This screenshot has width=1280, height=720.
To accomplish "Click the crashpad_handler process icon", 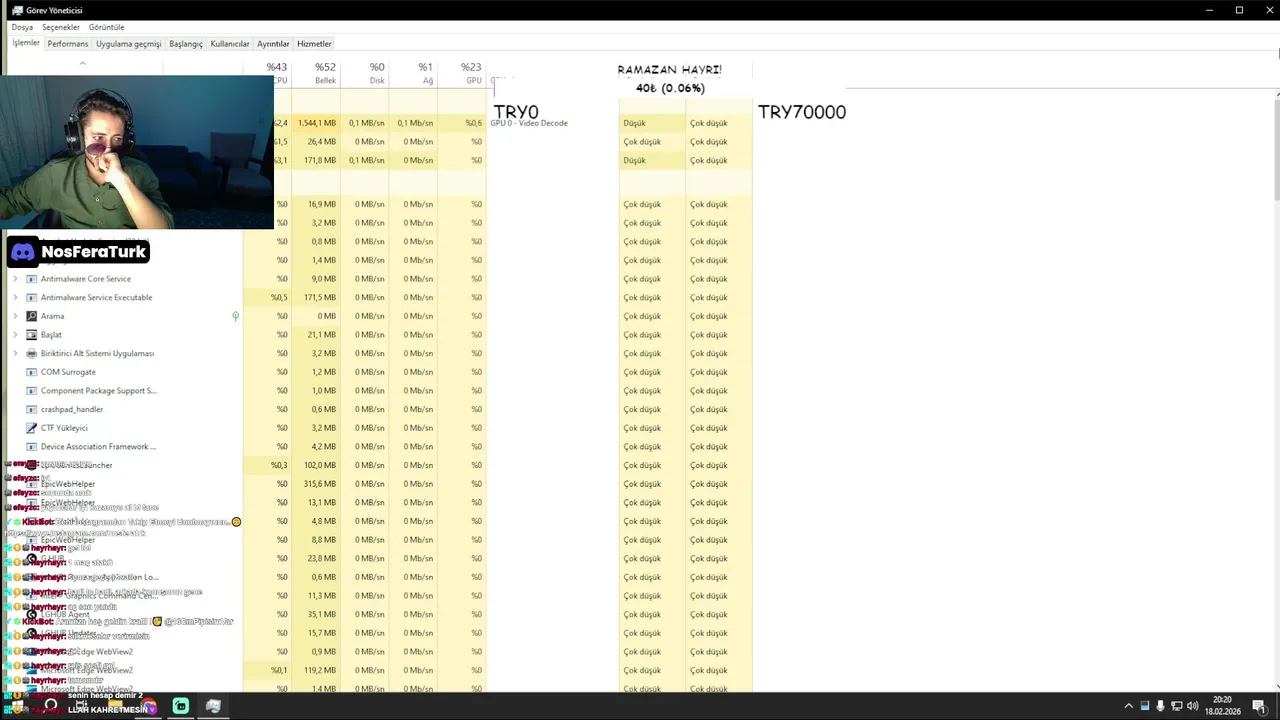I will point(31,410).
